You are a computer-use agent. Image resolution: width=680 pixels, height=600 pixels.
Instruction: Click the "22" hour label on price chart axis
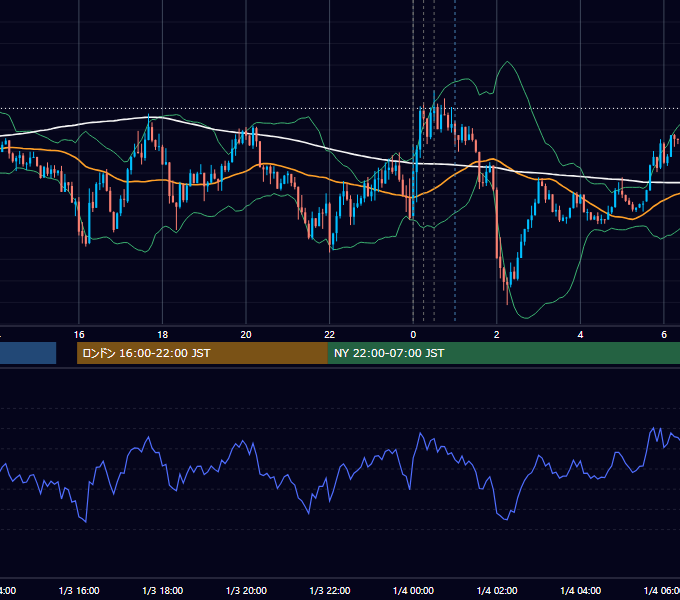click(x=330, y=335)
